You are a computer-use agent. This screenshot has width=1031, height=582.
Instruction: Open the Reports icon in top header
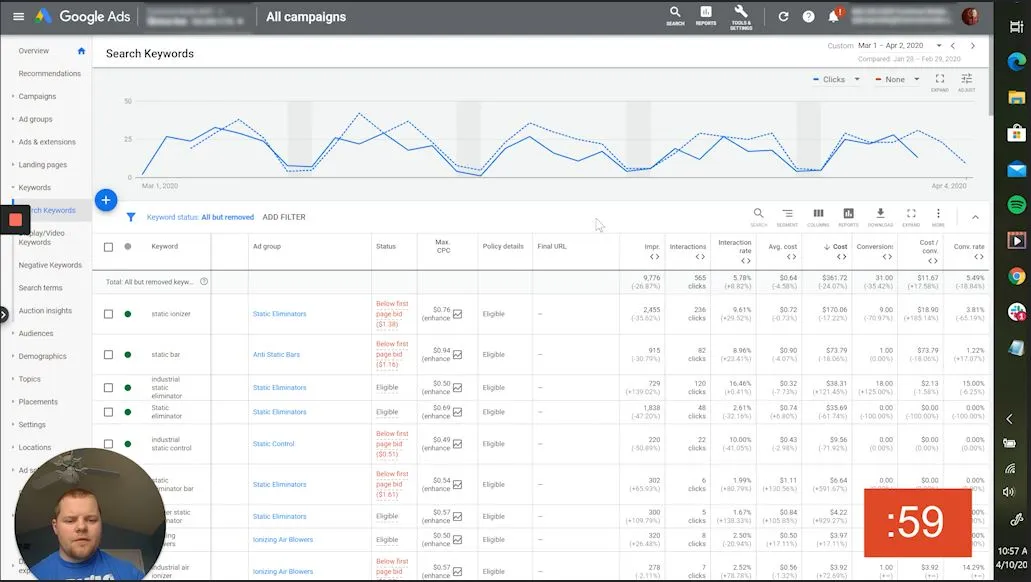click(706, 15)
